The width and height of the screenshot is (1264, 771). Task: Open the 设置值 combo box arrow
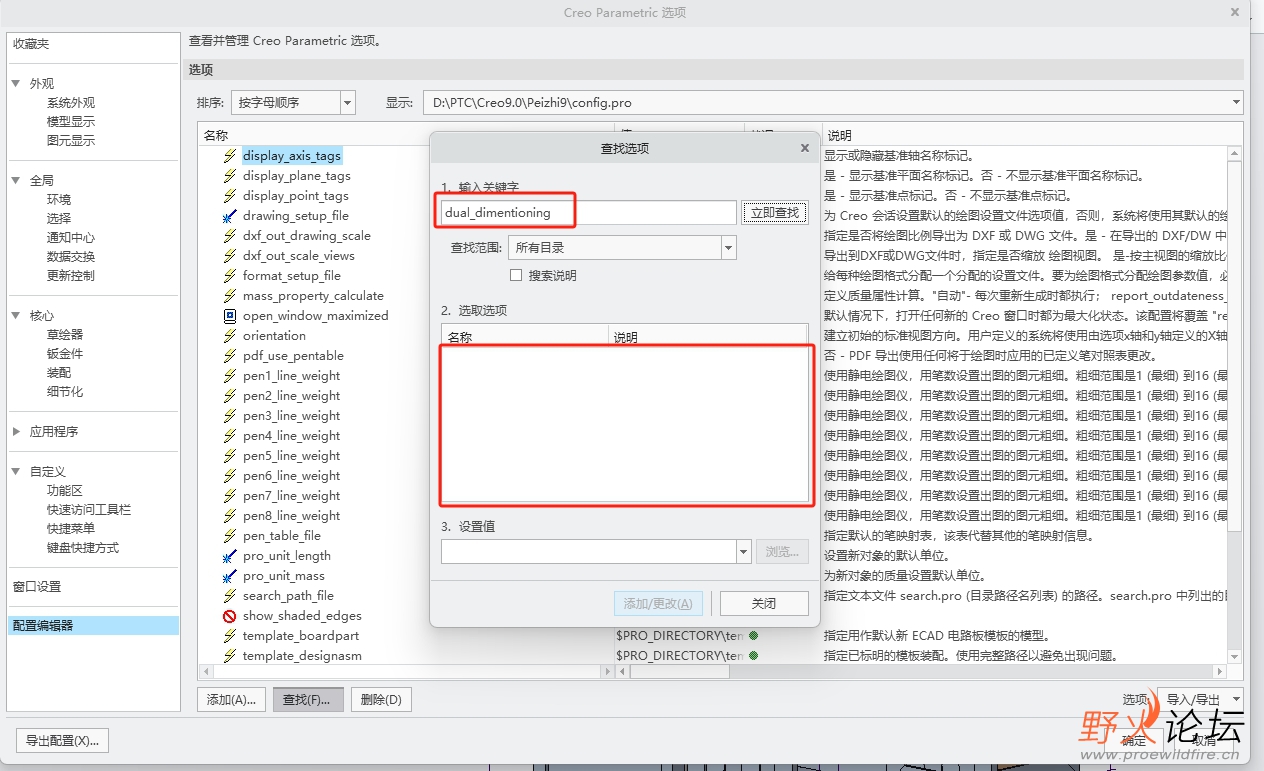pyautogui.click(x=743, y=551)
